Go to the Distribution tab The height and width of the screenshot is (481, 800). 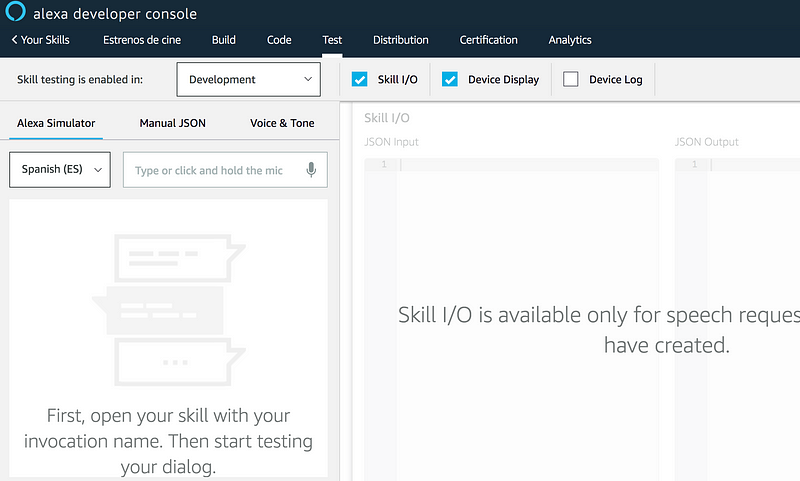coord(400,40)
